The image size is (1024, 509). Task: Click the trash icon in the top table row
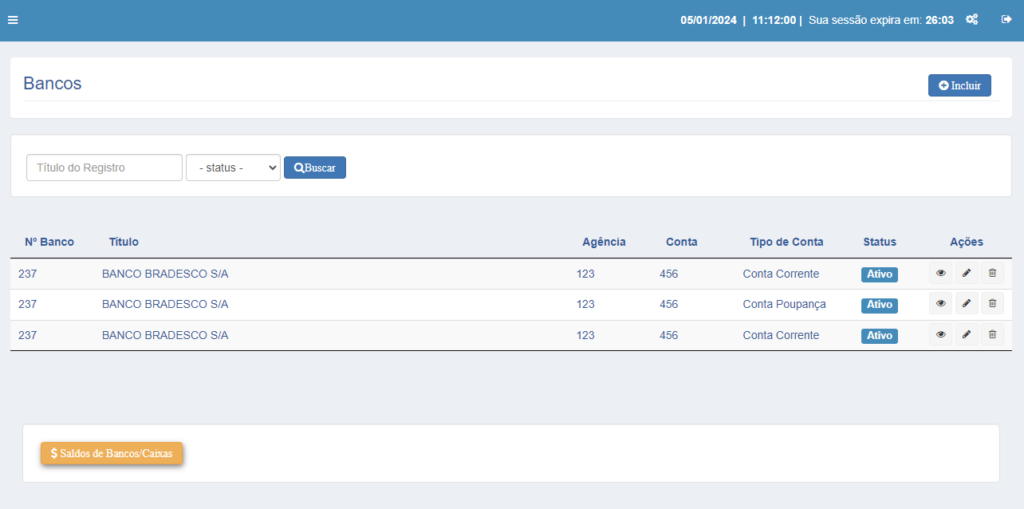(x=992, y=273)
